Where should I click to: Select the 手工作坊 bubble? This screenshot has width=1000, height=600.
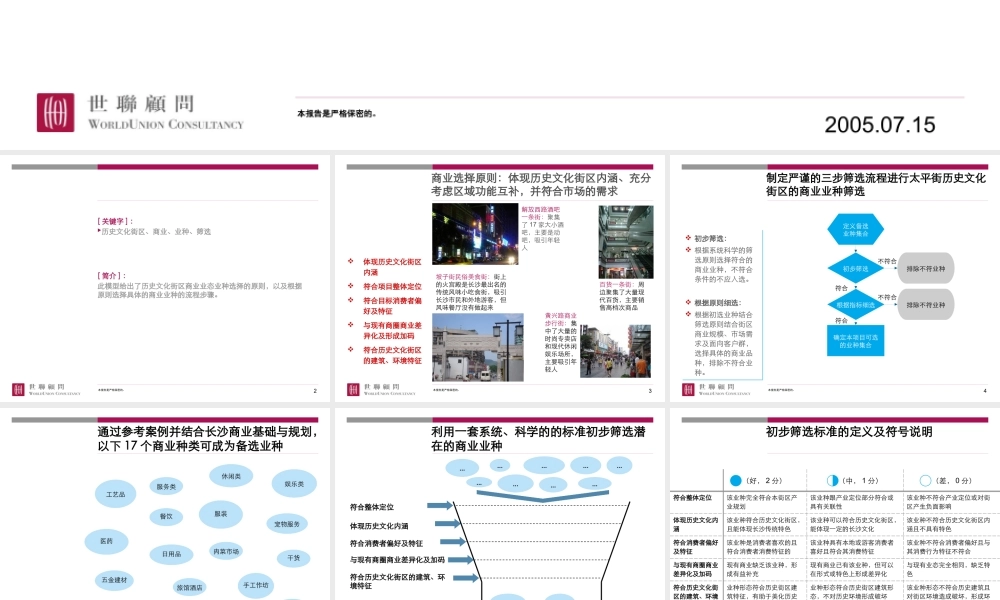tap(256, 585)
